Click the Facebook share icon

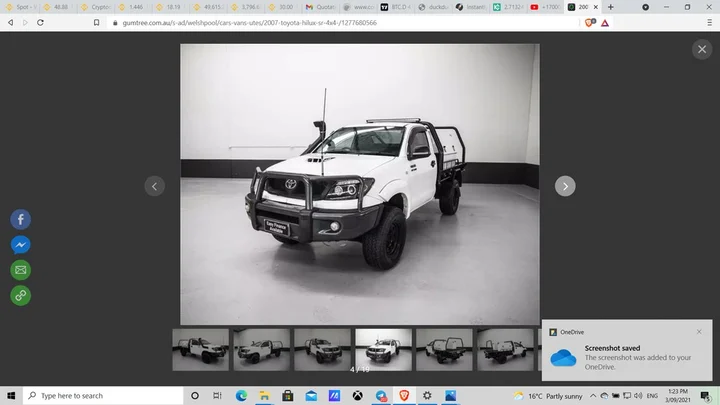tap(20, 220)
